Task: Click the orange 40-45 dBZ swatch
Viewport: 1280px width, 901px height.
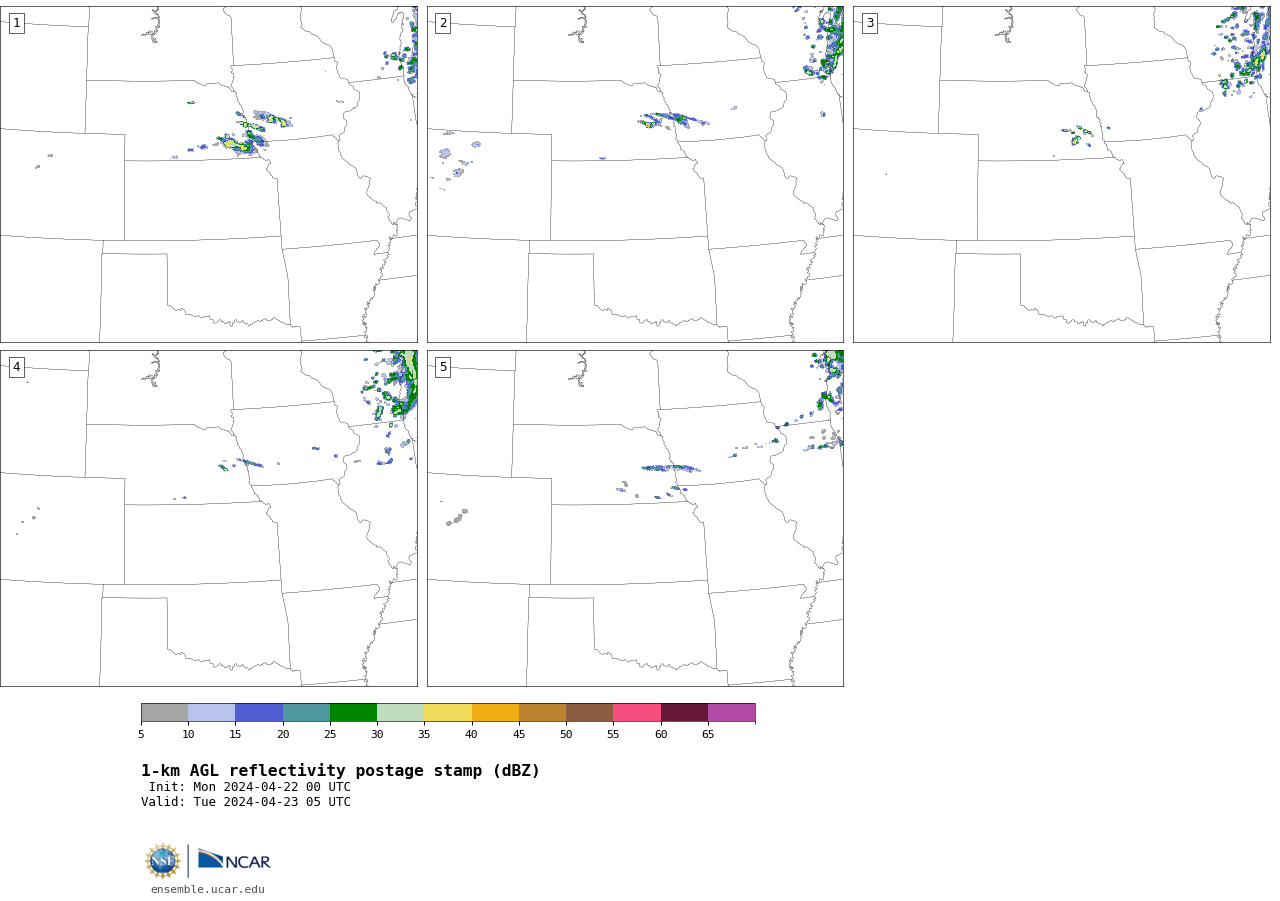Action: pos(495,713)
